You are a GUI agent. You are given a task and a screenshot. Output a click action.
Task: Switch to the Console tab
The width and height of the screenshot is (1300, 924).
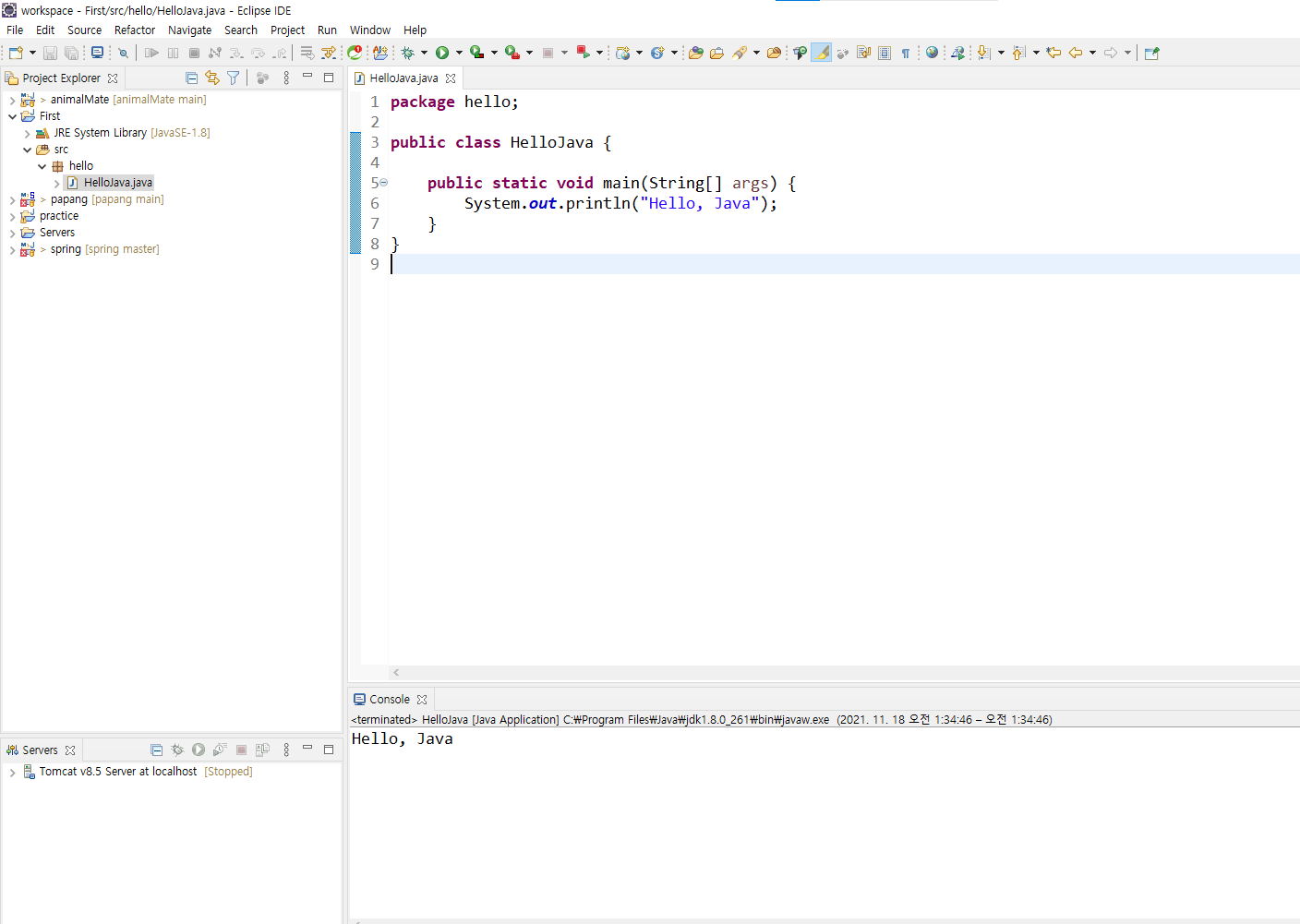(389, 700)
